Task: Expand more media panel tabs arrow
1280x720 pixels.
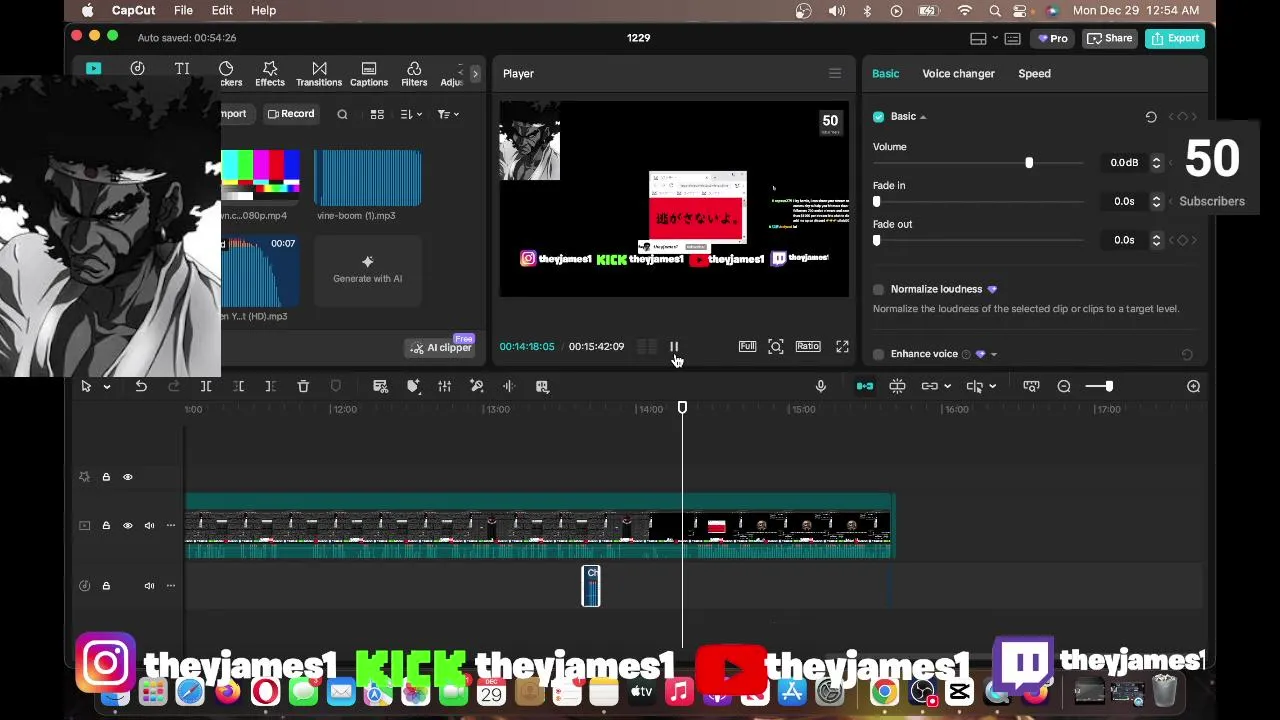Action: click(475, 74)
